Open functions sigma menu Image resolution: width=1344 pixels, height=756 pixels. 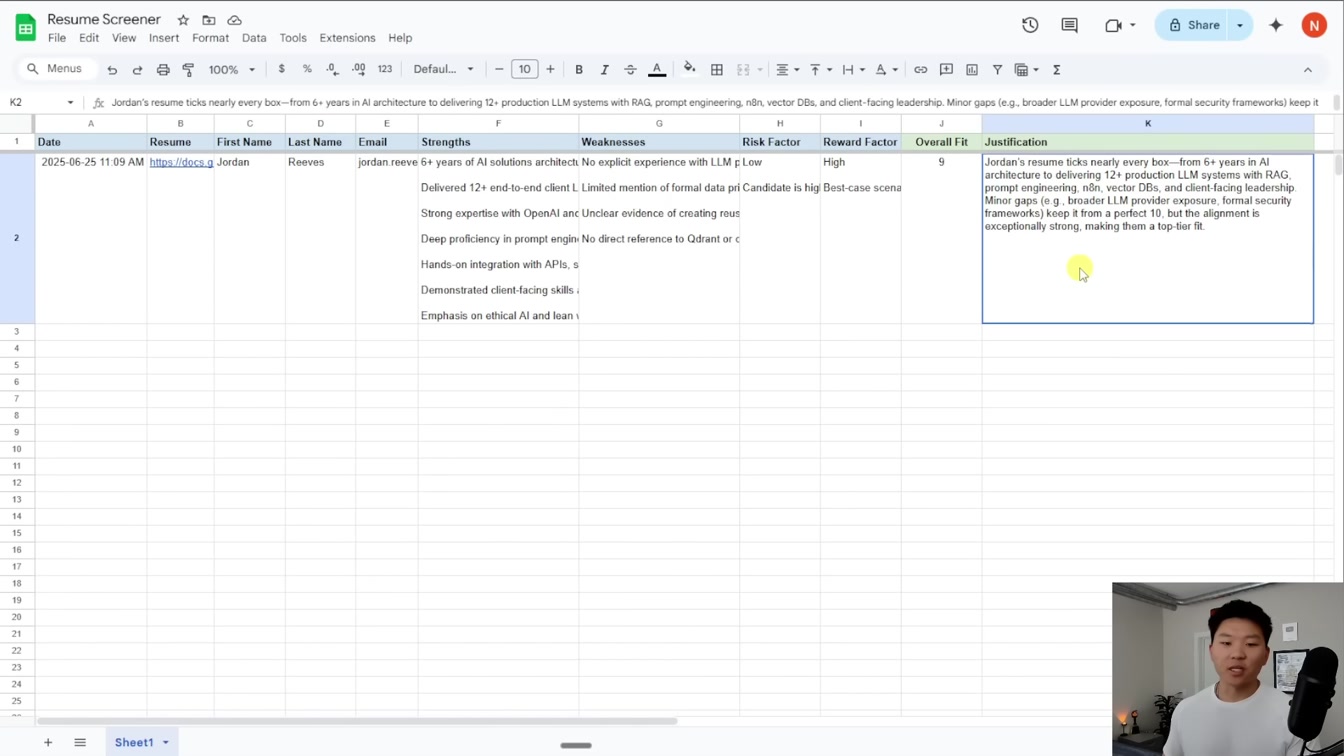point(1057,69)
